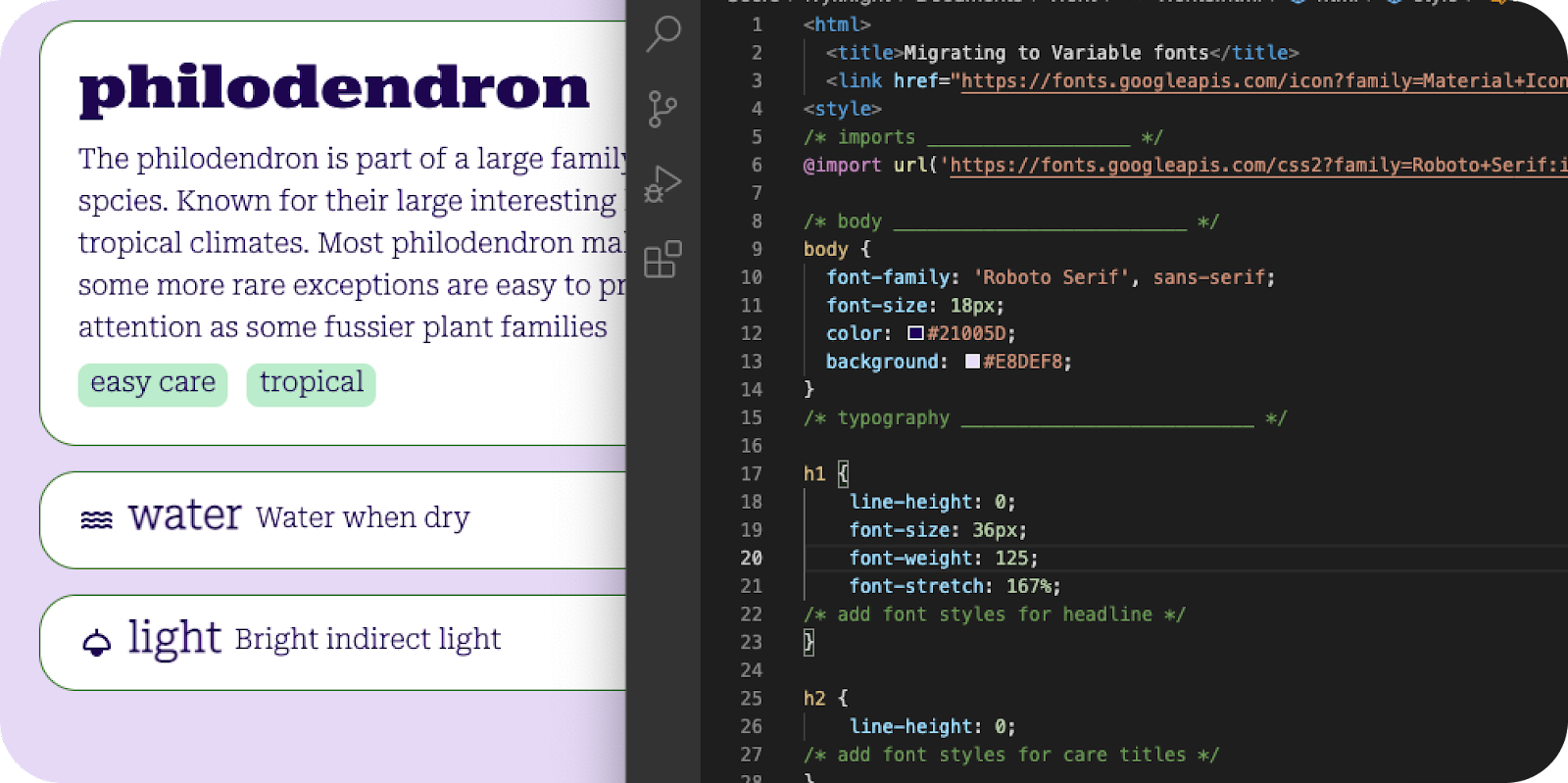Click the h1 selector opening brace

843,474
